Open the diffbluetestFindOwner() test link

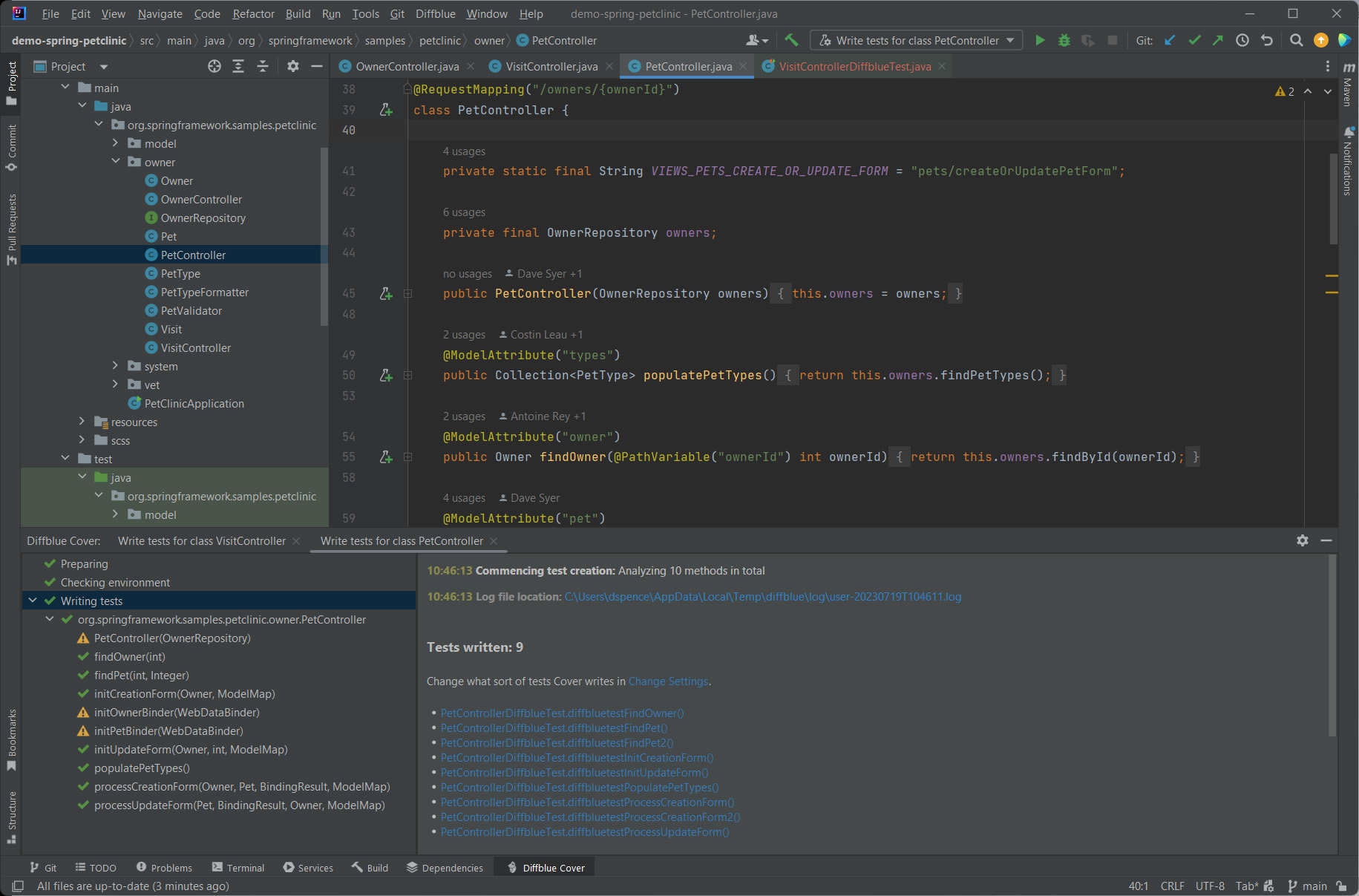[562, 713]
